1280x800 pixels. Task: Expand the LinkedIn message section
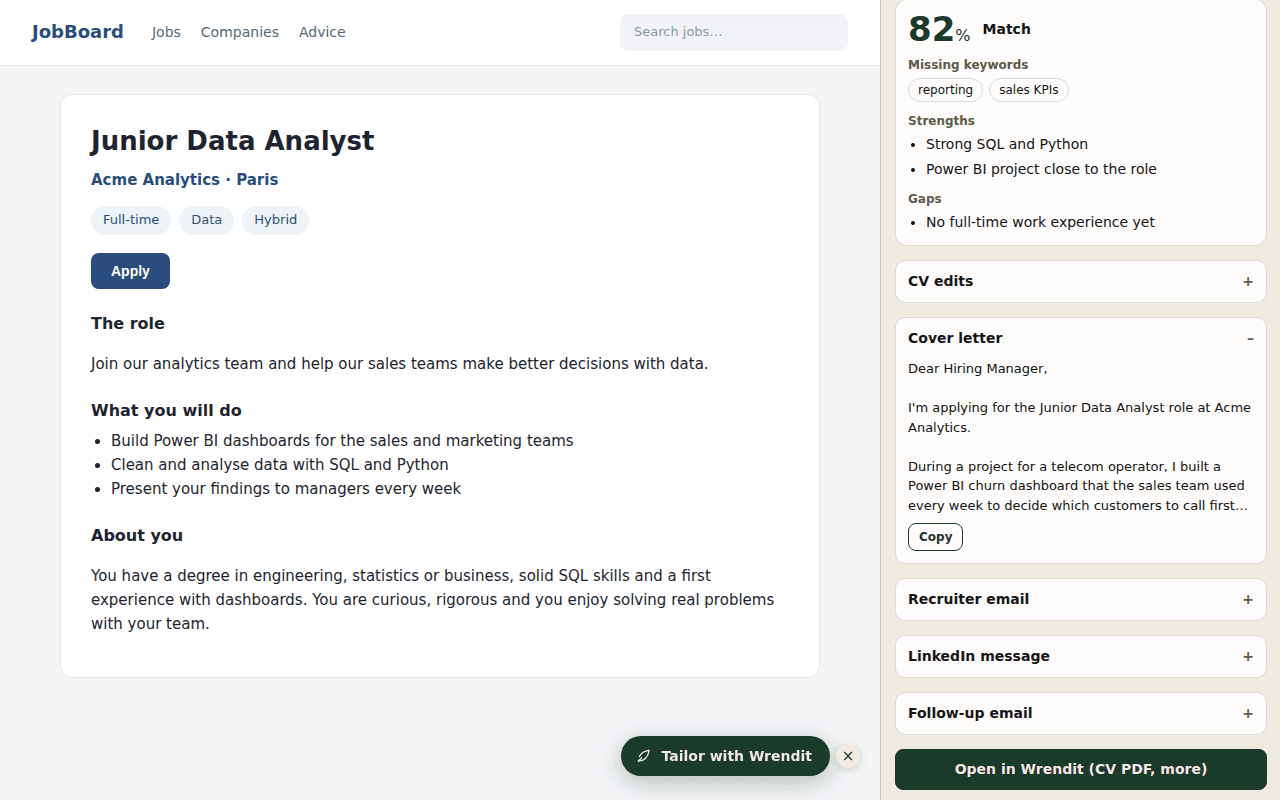1080,656
